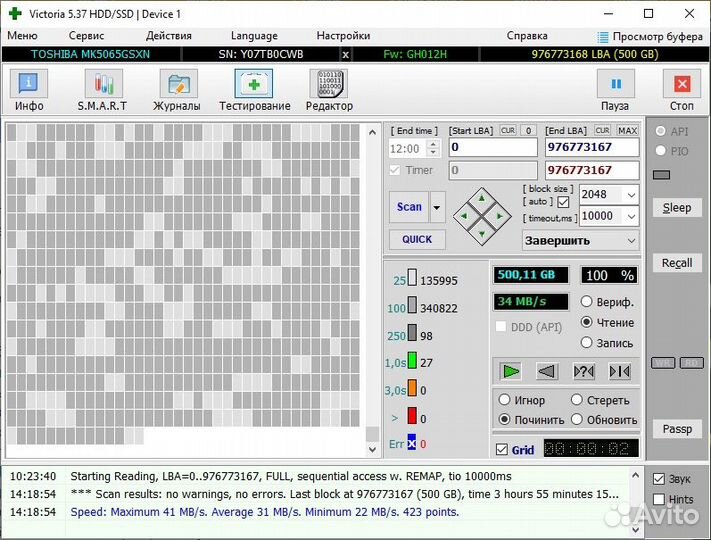Click the QUICK scan button
This screenshot has height=540, width=711.
[x=417, y=239]
